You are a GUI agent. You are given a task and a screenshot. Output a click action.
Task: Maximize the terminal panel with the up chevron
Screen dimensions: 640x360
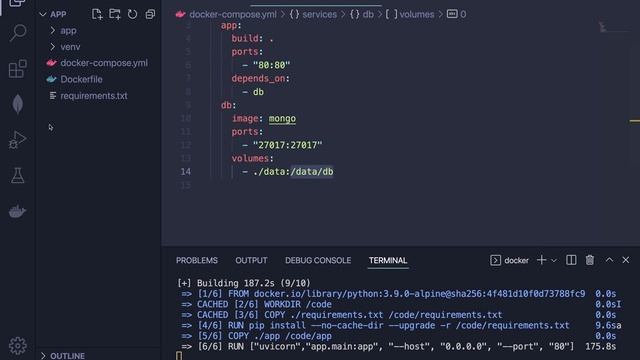(609, 260)
